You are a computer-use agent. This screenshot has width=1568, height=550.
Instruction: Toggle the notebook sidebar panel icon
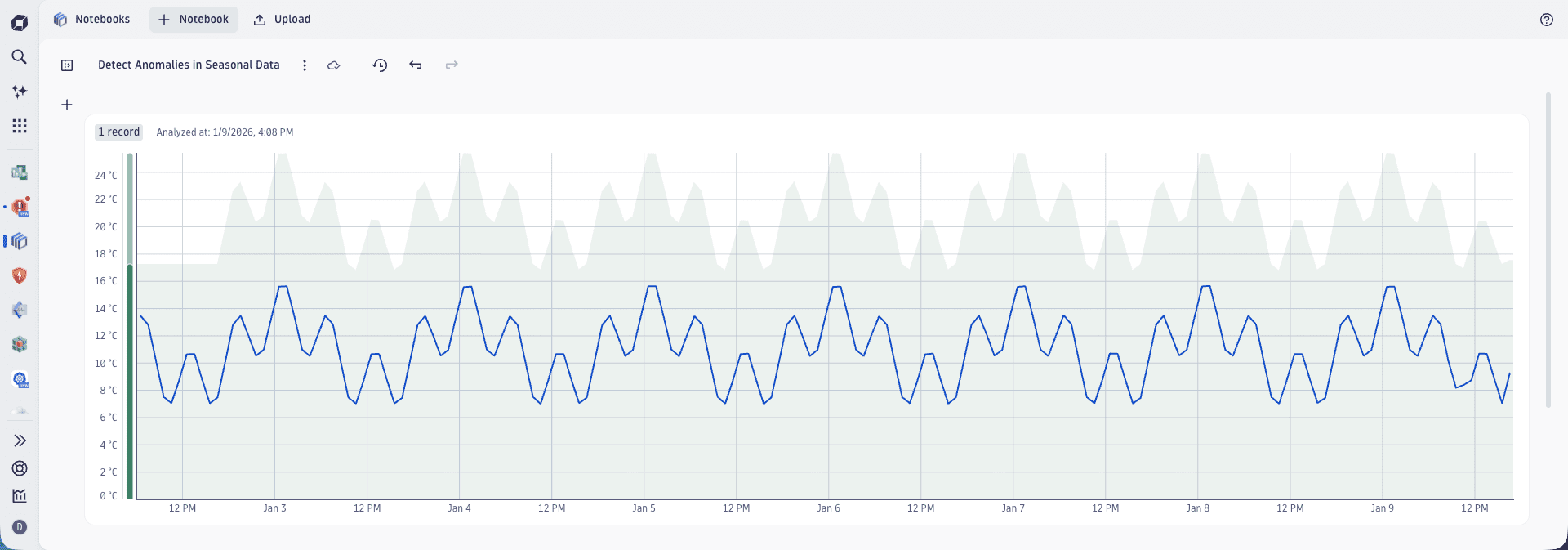67,65
